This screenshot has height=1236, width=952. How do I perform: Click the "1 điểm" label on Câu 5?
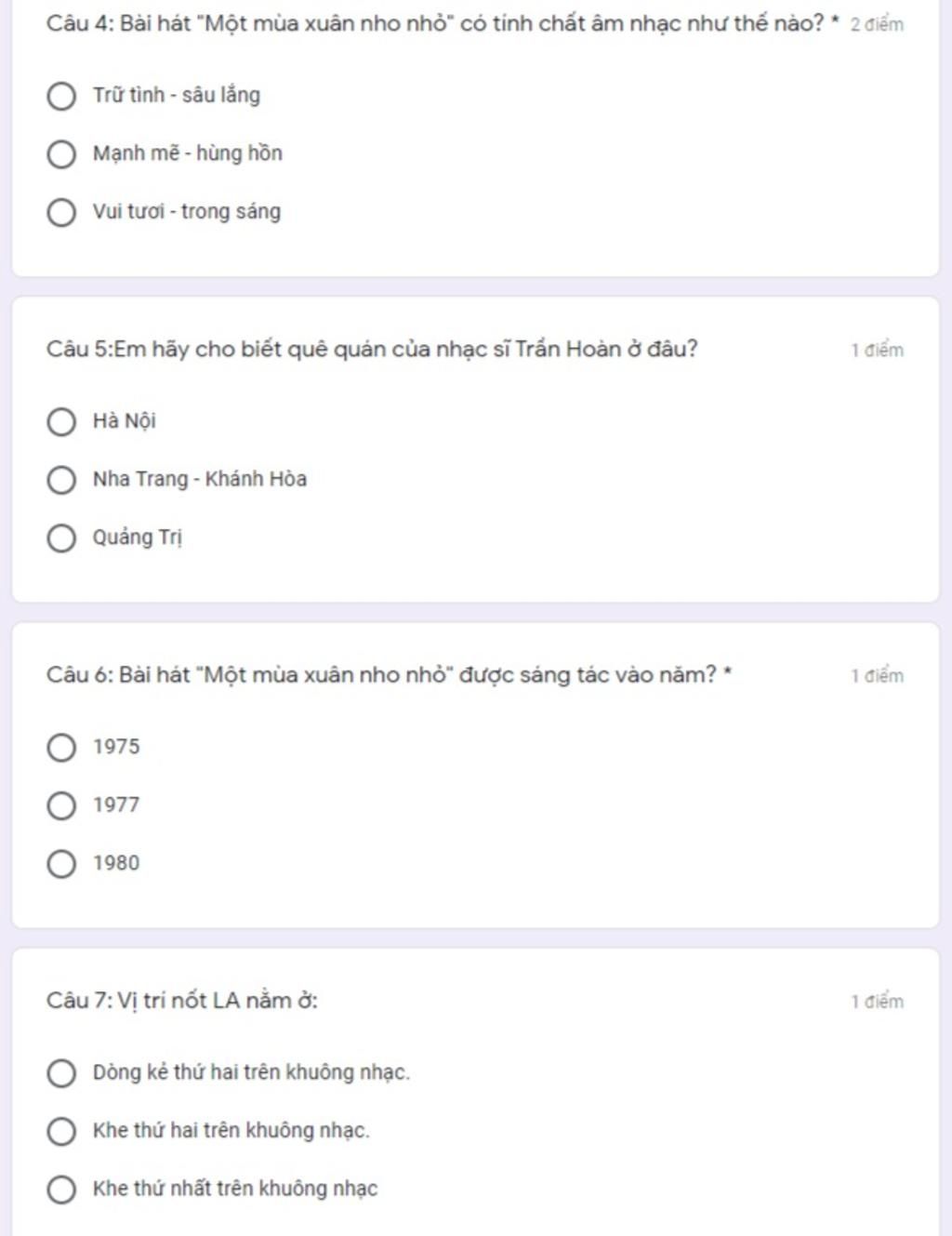[x=877, y=351]
